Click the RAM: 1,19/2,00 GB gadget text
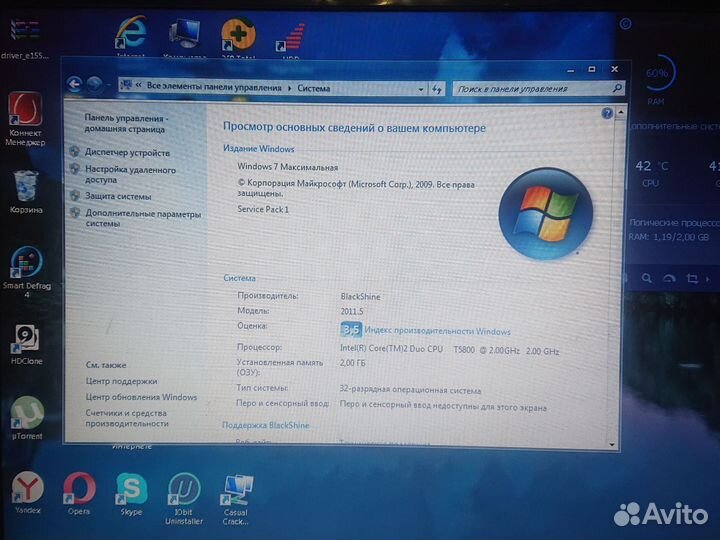This screenshot has height=540, width=720. click(669, 237)
